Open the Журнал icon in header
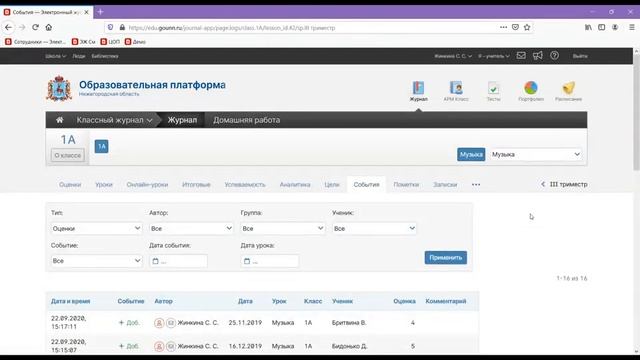 click(x=418, y=91)
